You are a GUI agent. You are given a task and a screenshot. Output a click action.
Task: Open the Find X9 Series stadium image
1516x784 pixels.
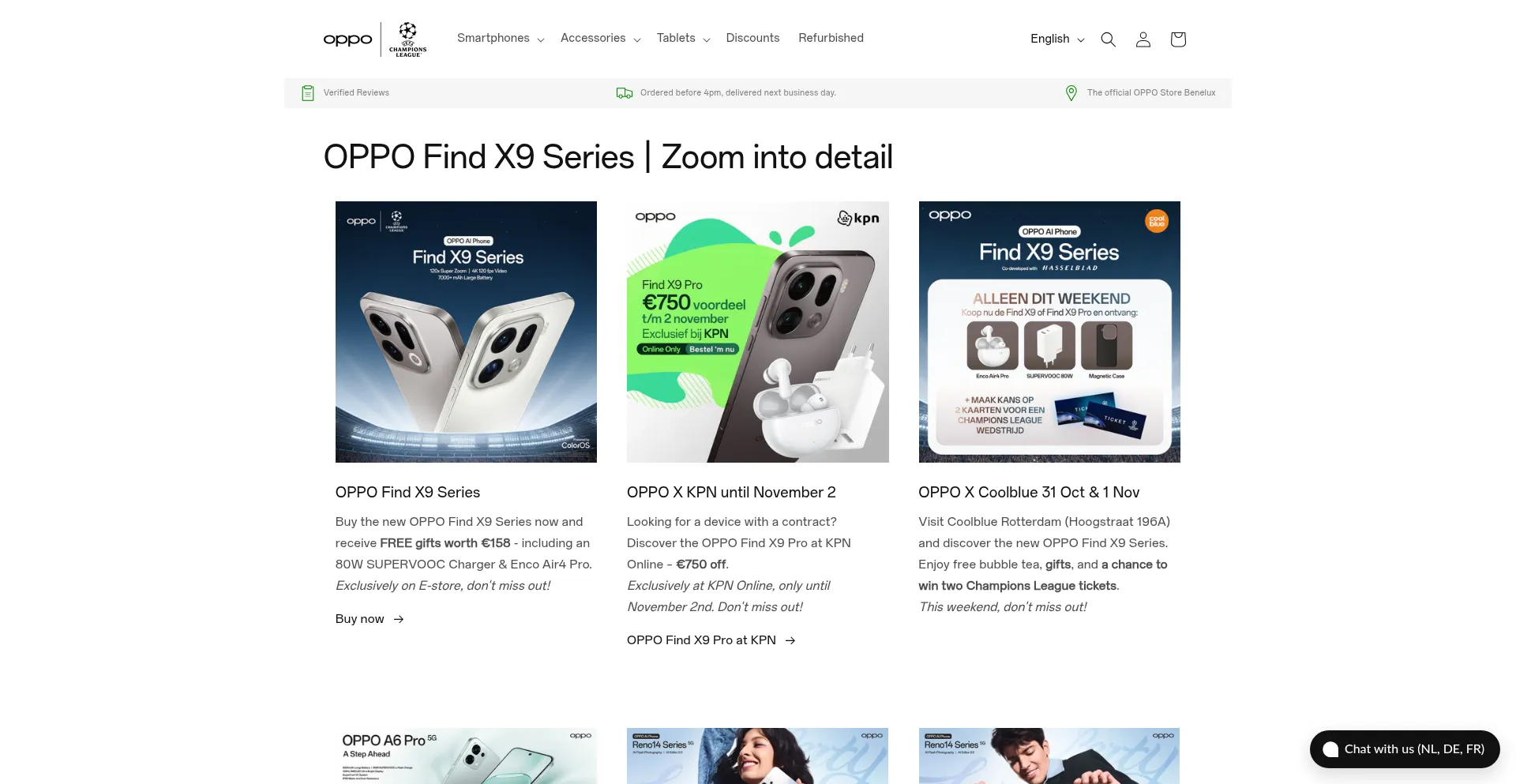click(x=466, y=332)
